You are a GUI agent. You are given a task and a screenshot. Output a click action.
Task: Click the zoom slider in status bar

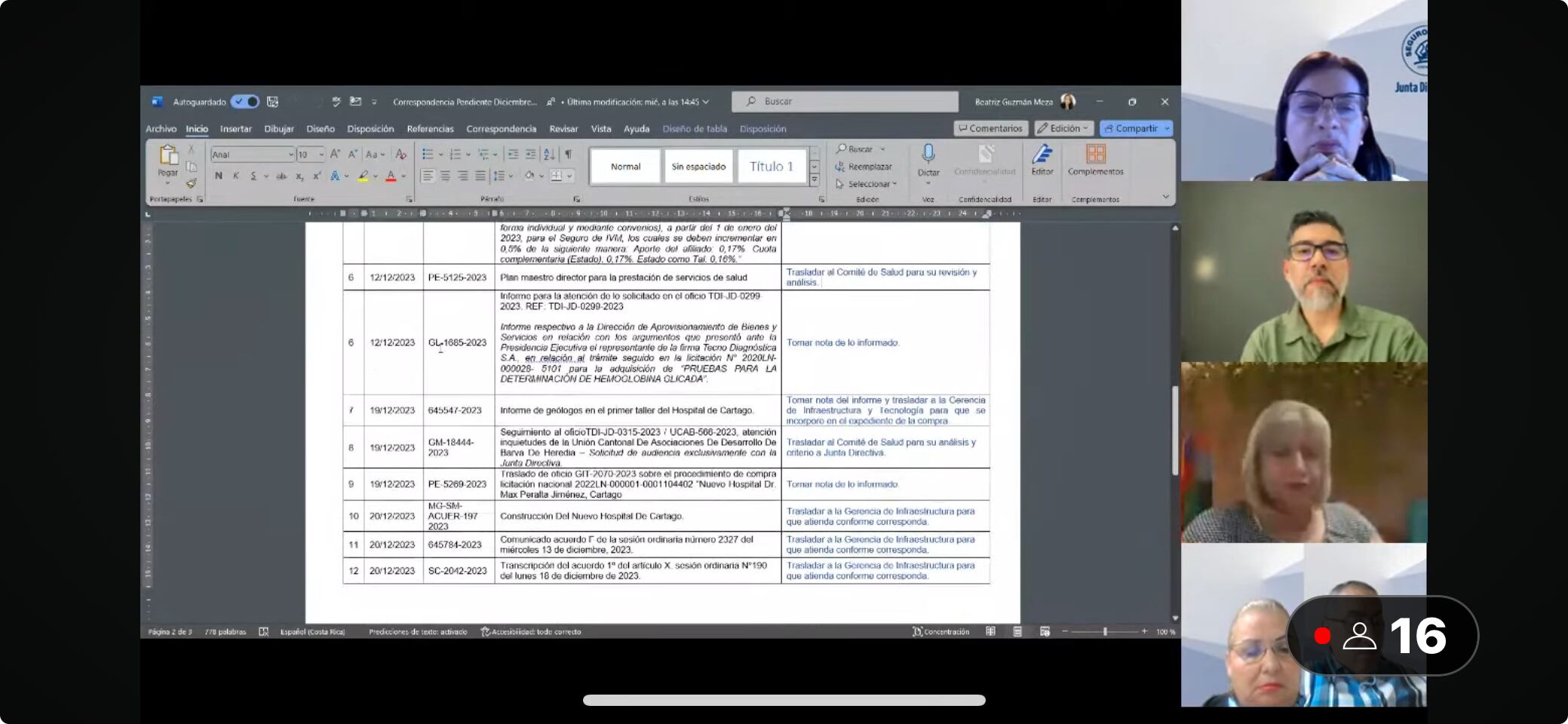(1105, 632)
